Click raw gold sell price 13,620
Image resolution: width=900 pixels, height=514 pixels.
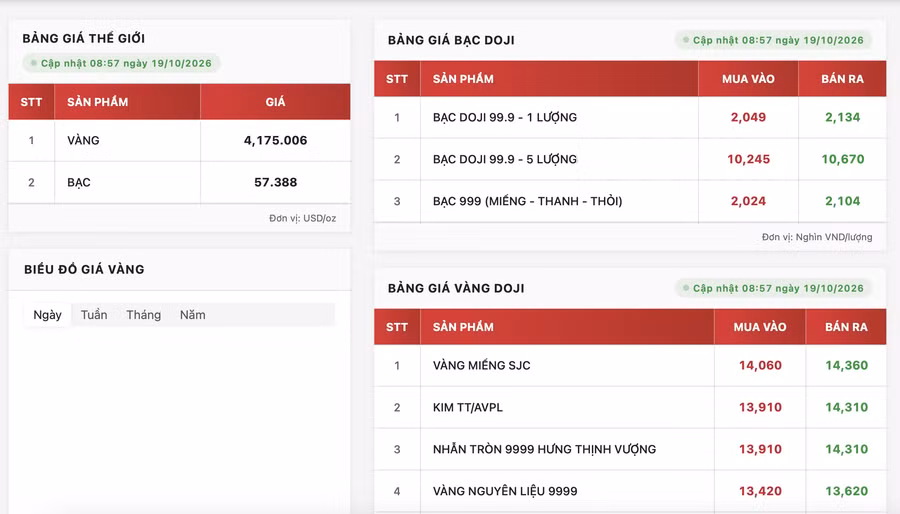847,491
